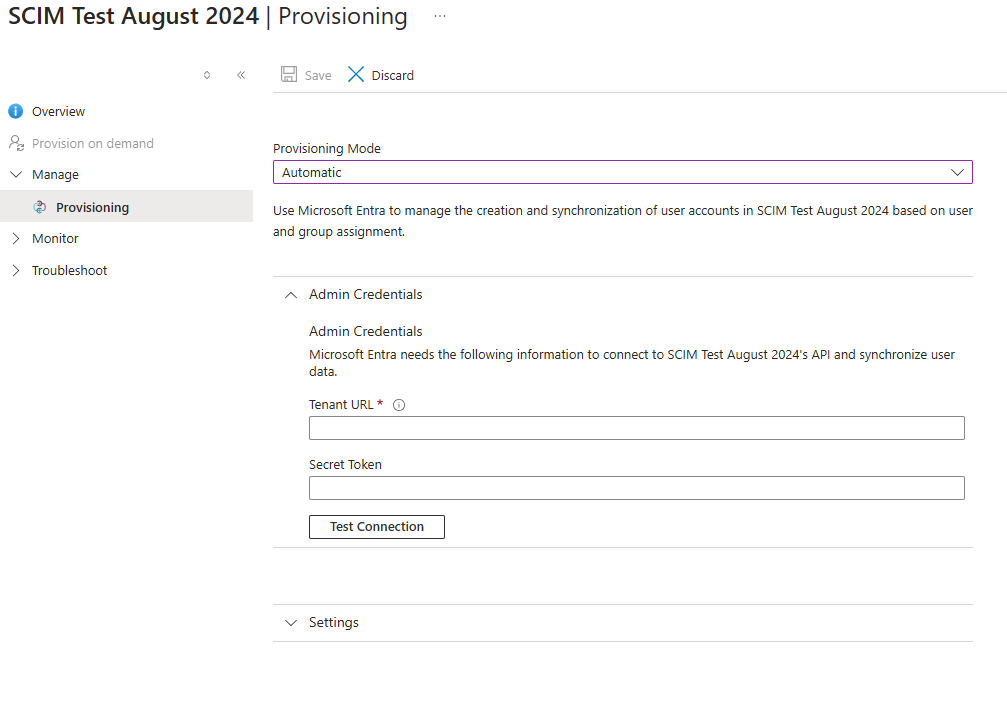The height and width of the screenshot is (717, 1007).
Task: Click the info icon beside Tenant URL
Action: click(399, 404)
